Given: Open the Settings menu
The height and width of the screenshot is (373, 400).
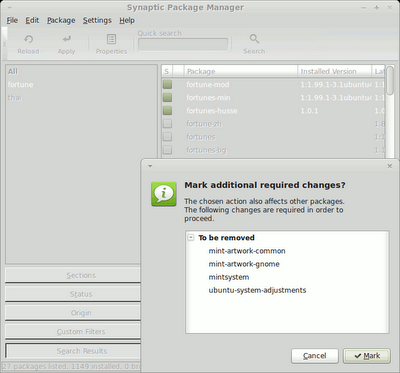Looking at the screenshot, I should pyautogui.click(x=97, y=20).
